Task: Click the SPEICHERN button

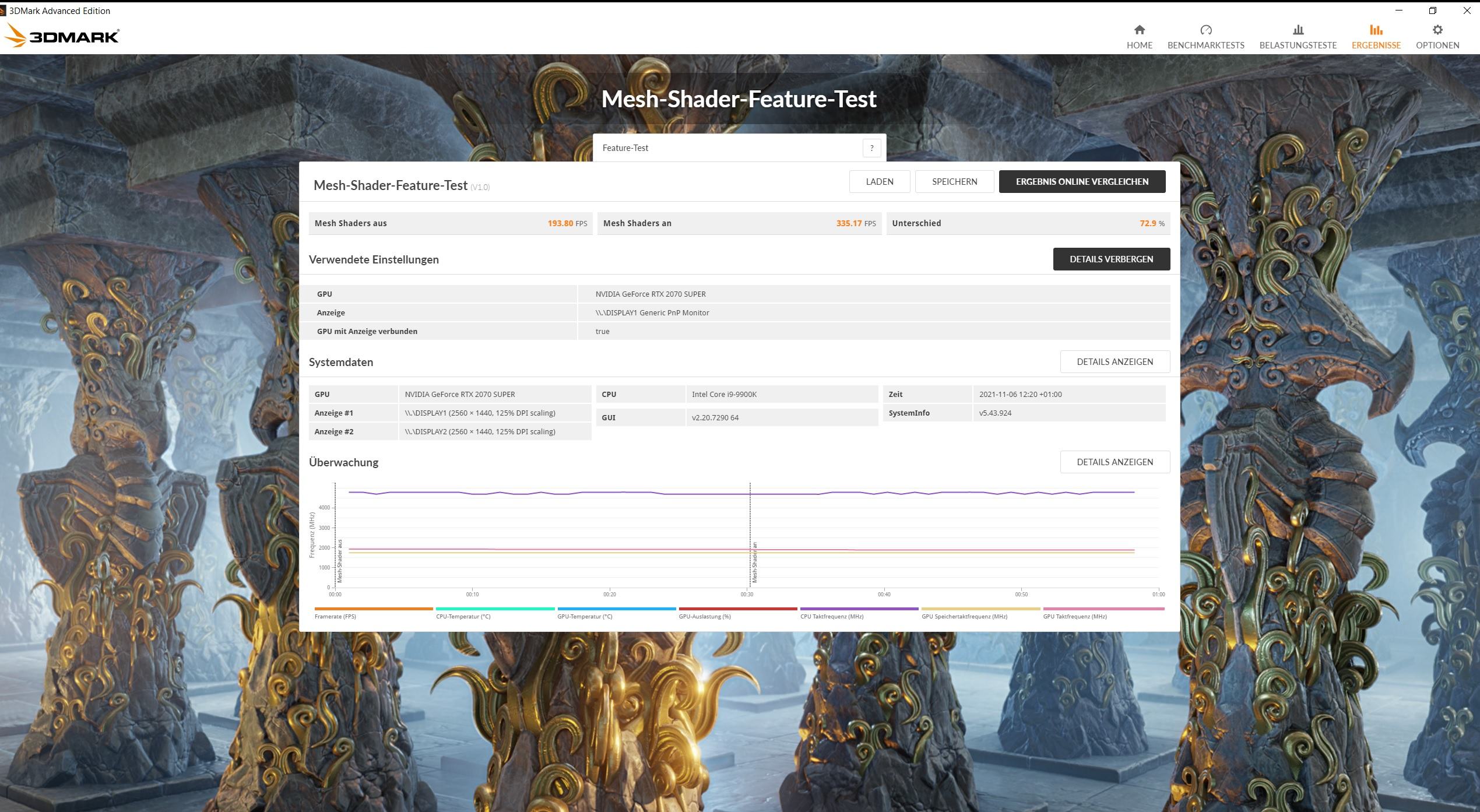Action: point(954,181)
